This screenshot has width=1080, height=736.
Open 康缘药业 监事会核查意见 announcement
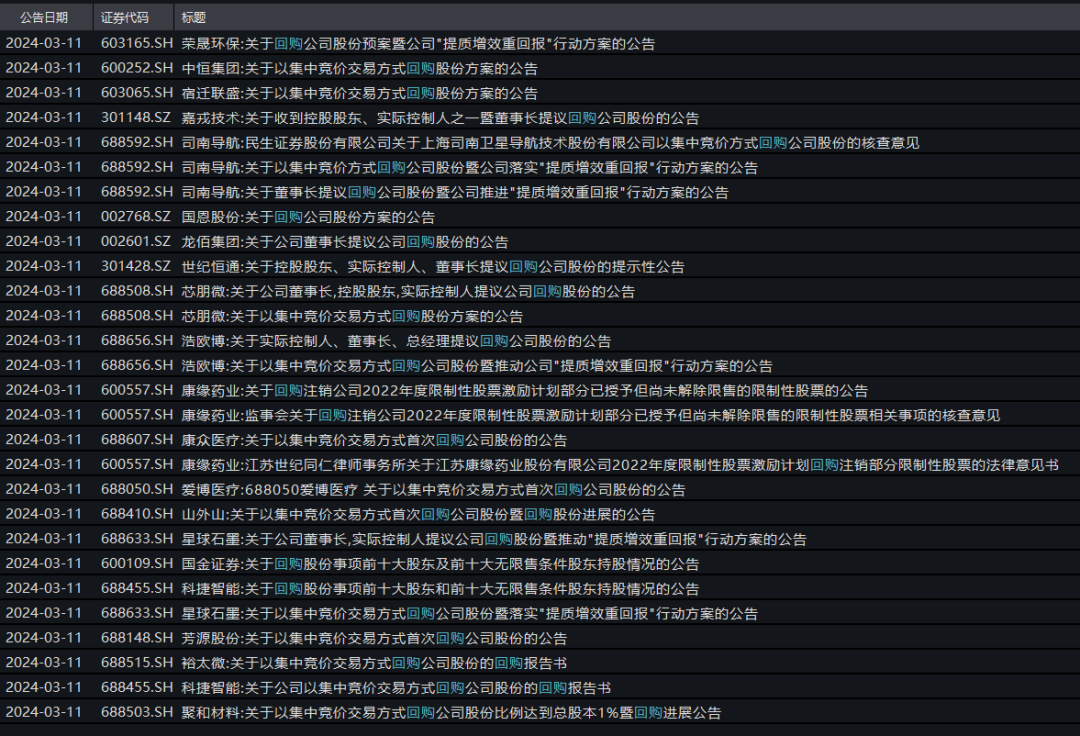tap(590, 415)
